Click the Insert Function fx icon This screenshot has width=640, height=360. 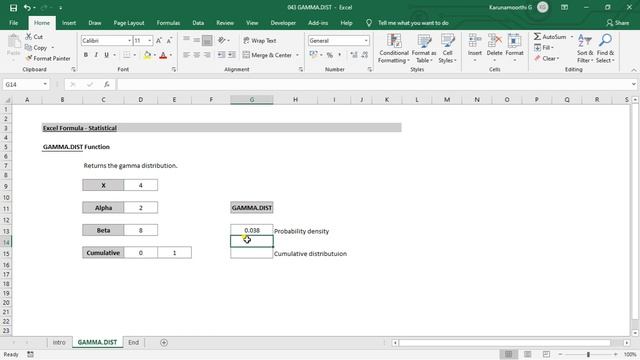[x=107, y=84]
